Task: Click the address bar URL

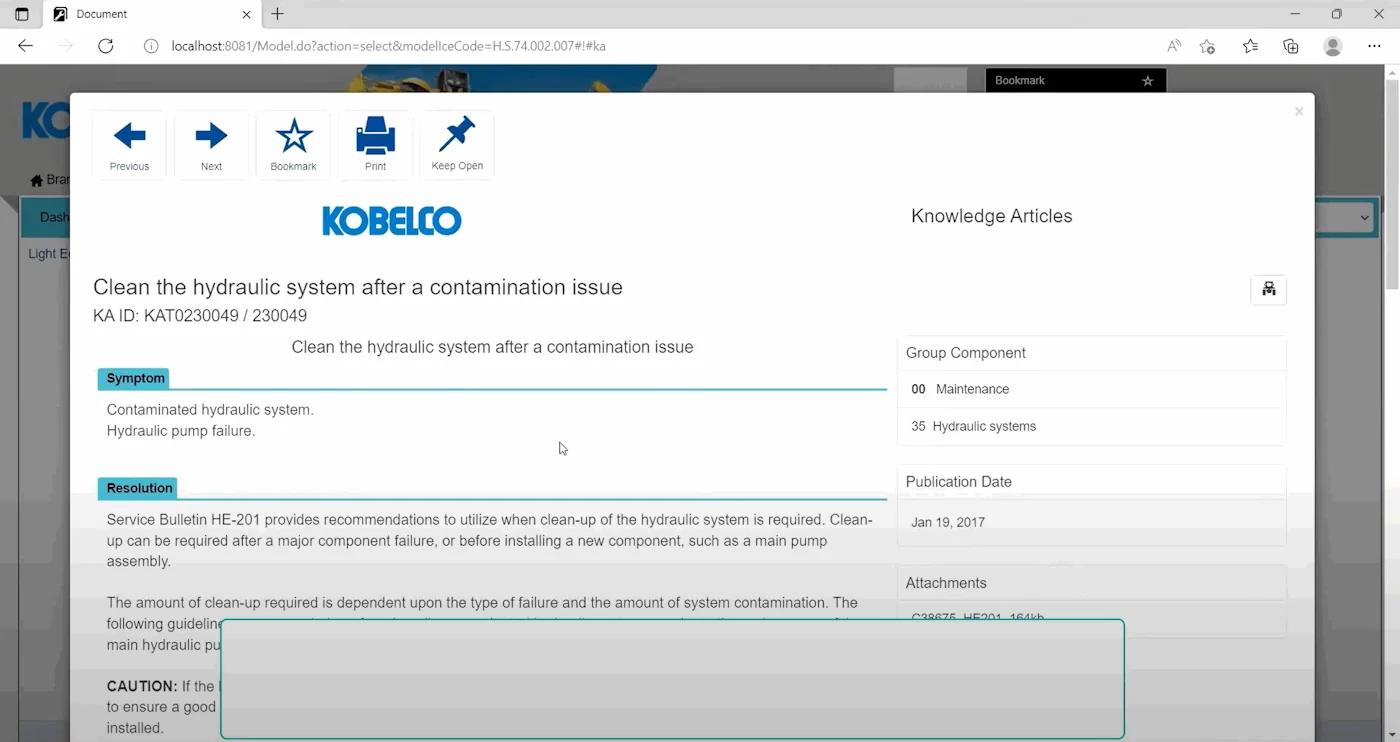Action: [x=388, y=46]
